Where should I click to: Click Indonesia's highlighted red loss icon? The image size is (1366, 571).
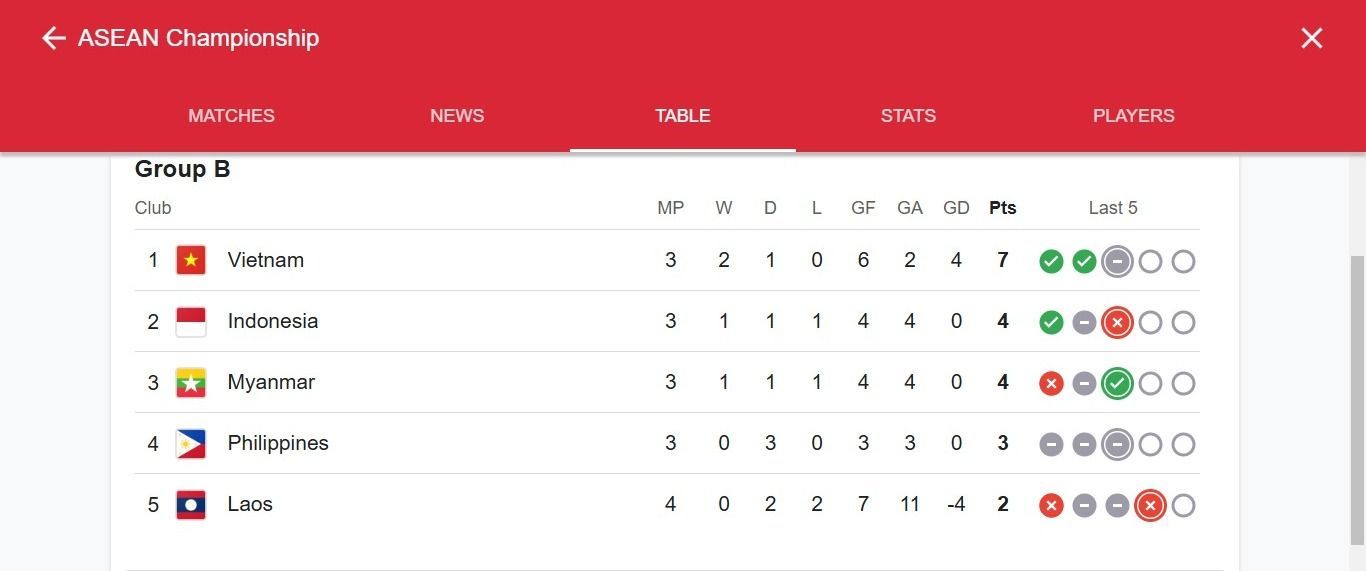[x=1117, y=322]
